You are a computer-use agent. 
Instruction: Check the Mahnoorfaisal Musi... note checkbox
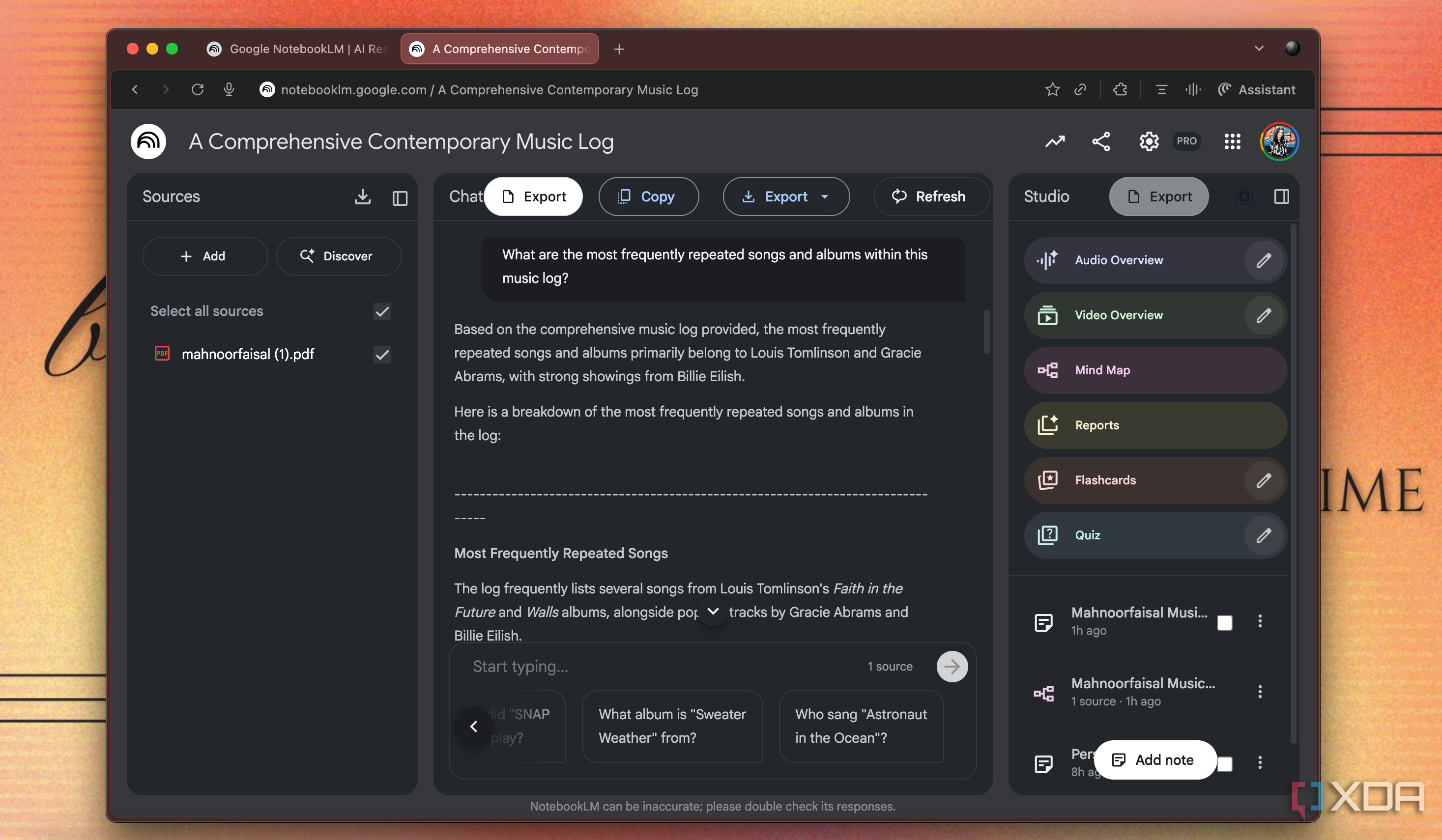[x=1225, y=623]
